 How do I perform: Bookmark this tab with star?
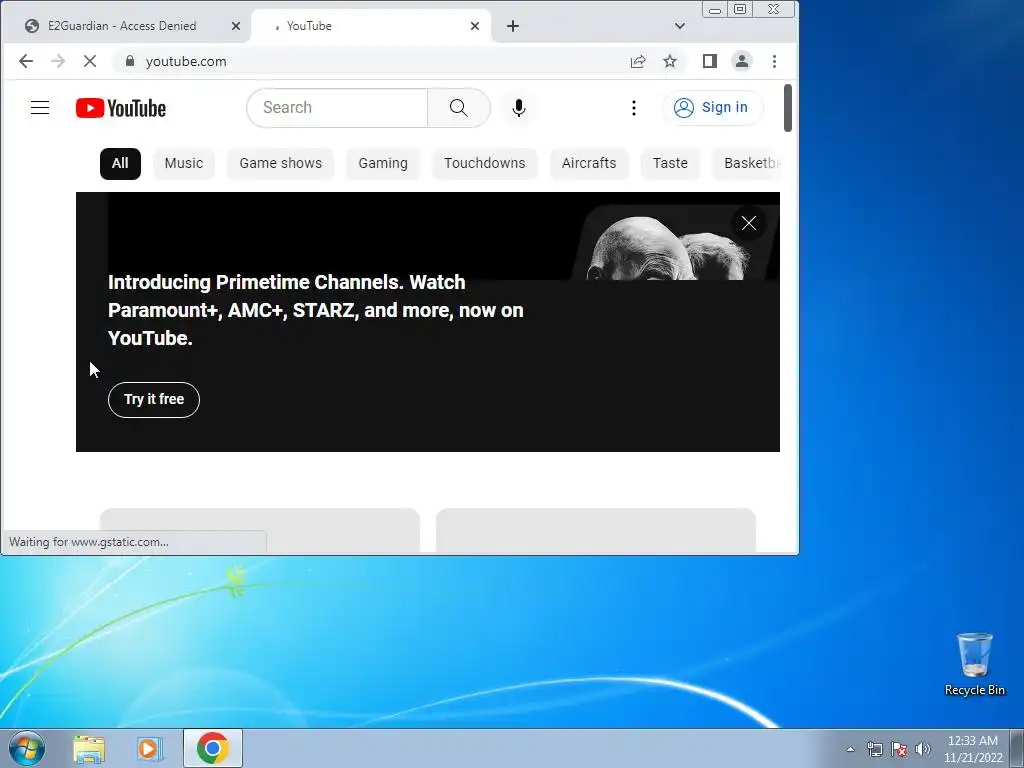[x=670, y=61]
